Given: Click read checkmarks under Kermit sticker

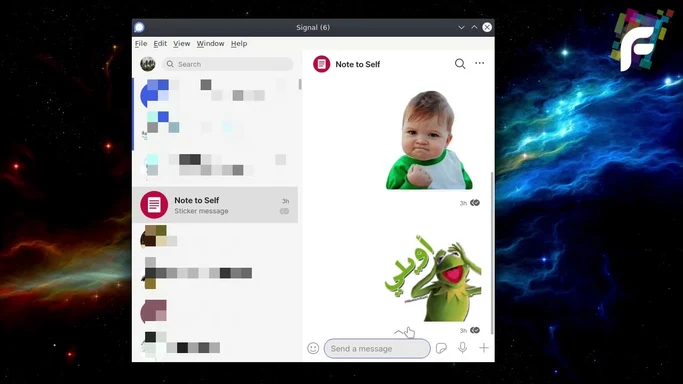Looking at the screenshot, I should pyautogui.click(x=475, y=330).
